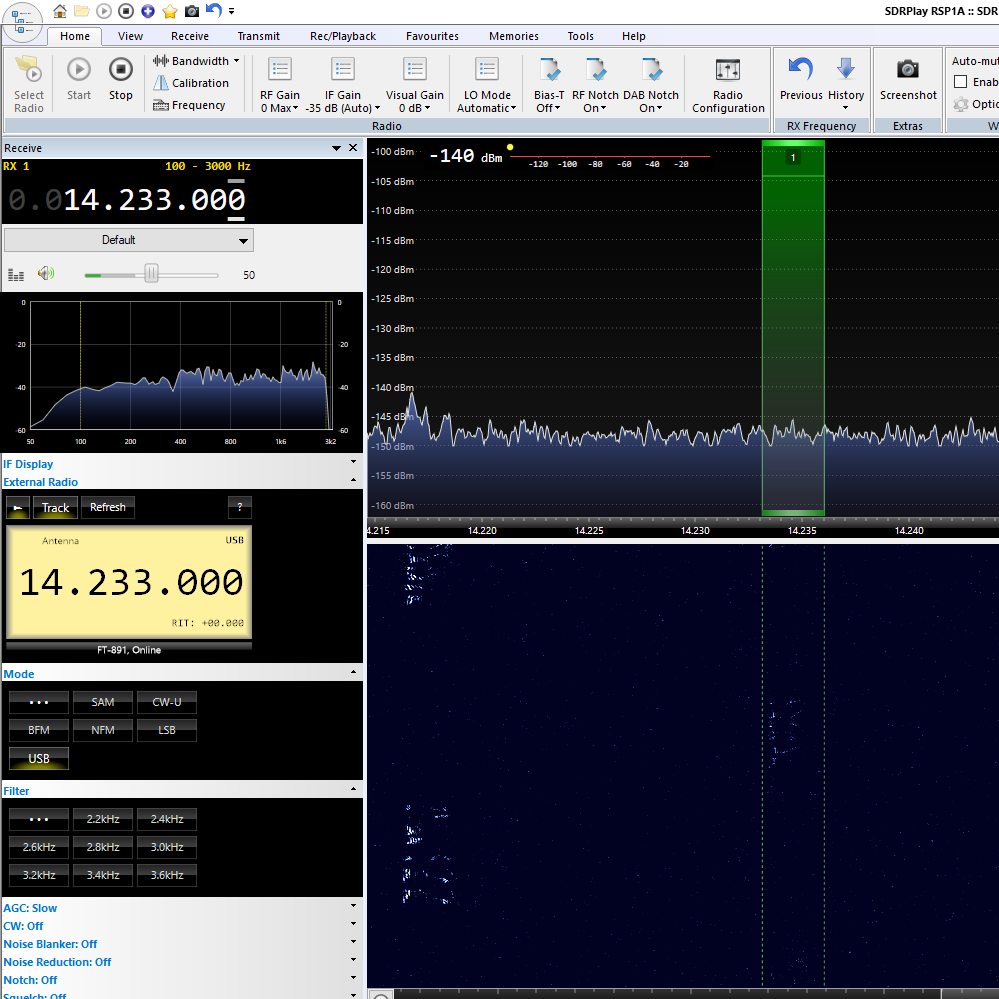Image resolution: width=999 pixels, height=999 pixels.
Task: Toggle RF Notch setting
Action: pos(595,84)
